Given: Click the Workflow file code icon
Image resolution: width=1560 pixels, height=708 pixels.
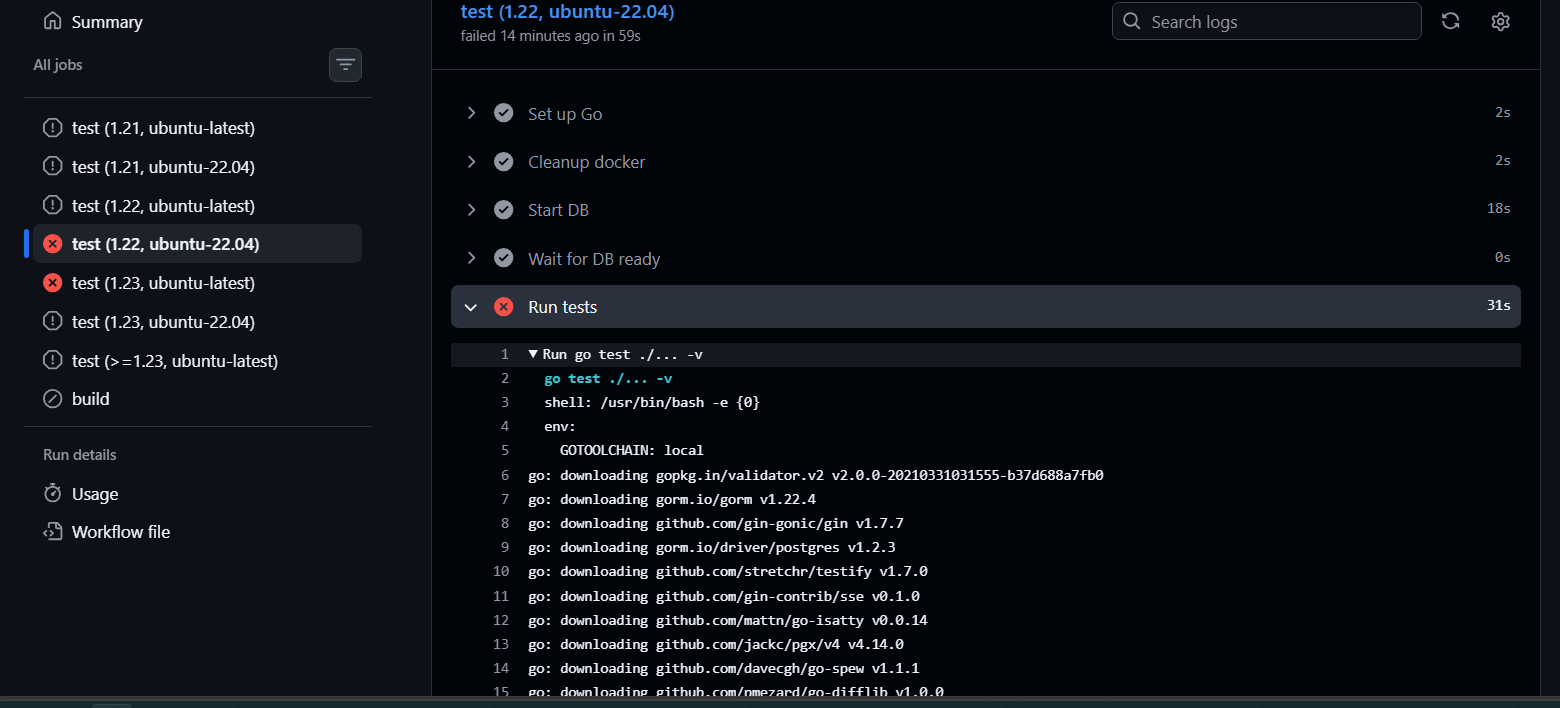Looking at the screenshot, I should point(53,532).
